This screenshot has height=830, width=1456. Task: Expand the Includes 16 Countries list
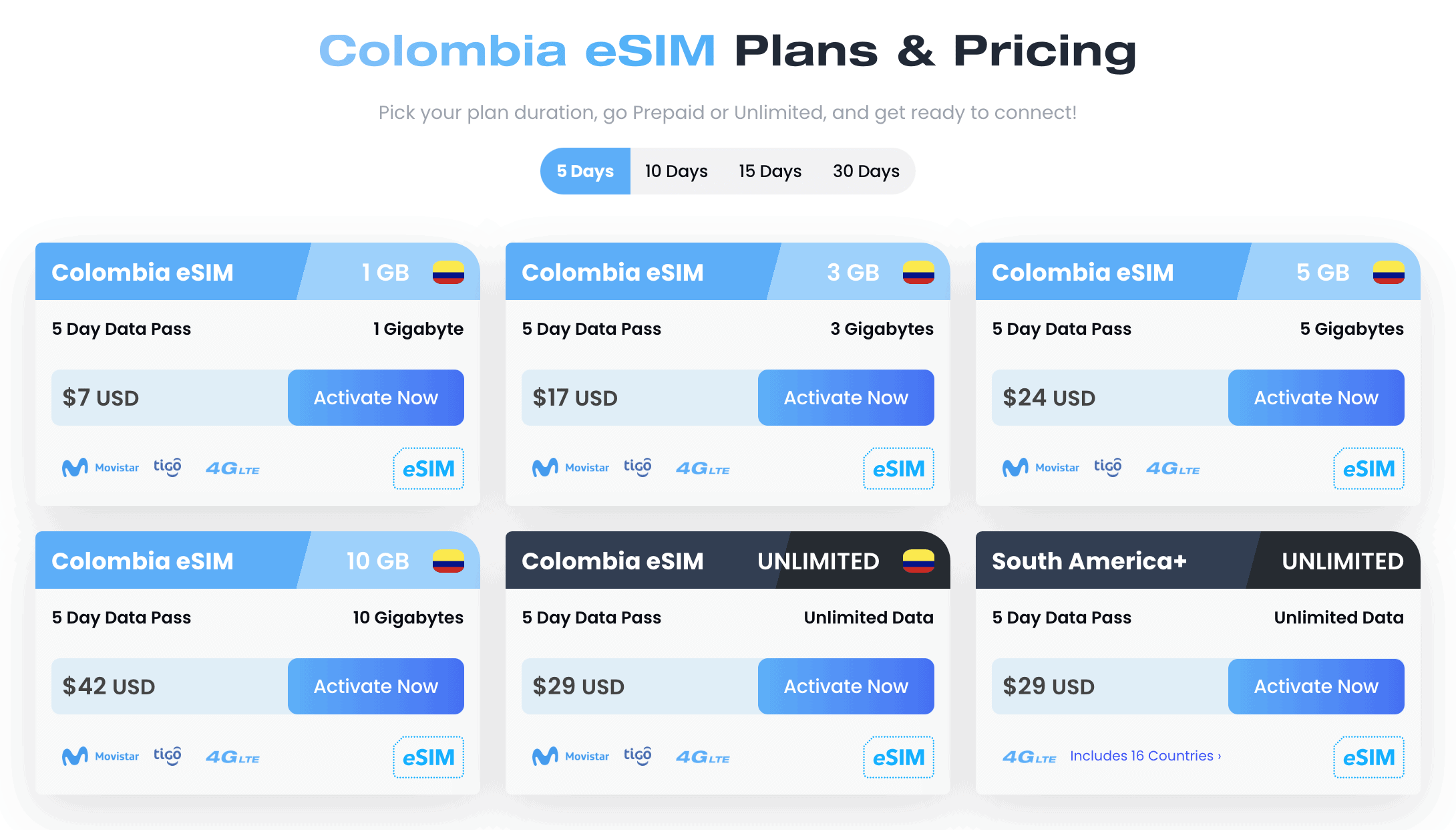tap(1145, 755)
